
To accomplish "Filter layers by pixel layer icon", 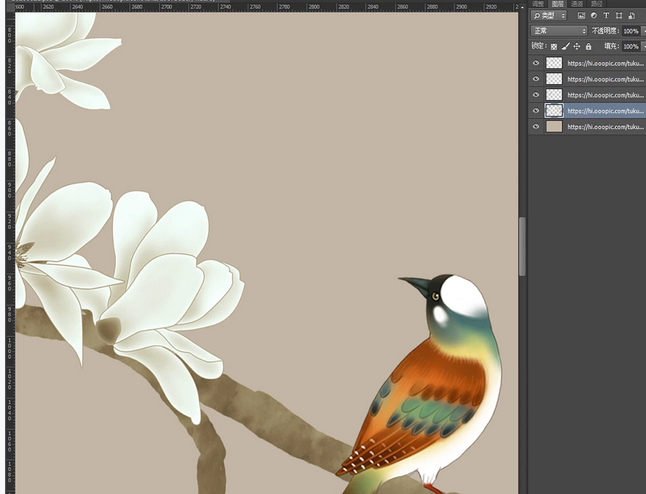I will [x=580, y=16].
